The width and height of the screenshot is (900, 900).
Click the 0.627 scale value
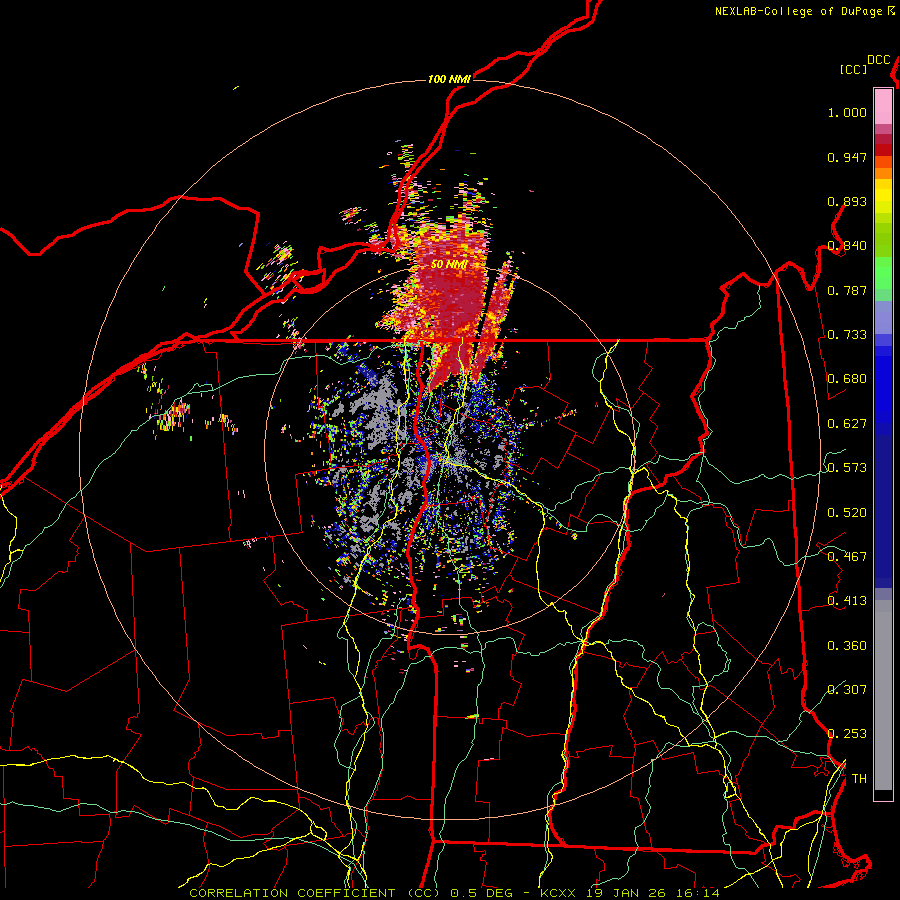tap(847, 424)
